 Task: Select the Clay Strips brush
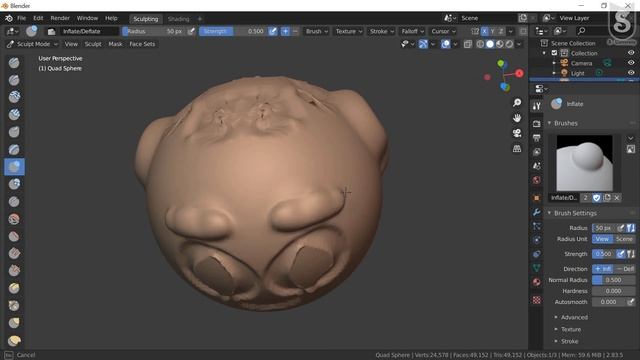coord(14,114)
